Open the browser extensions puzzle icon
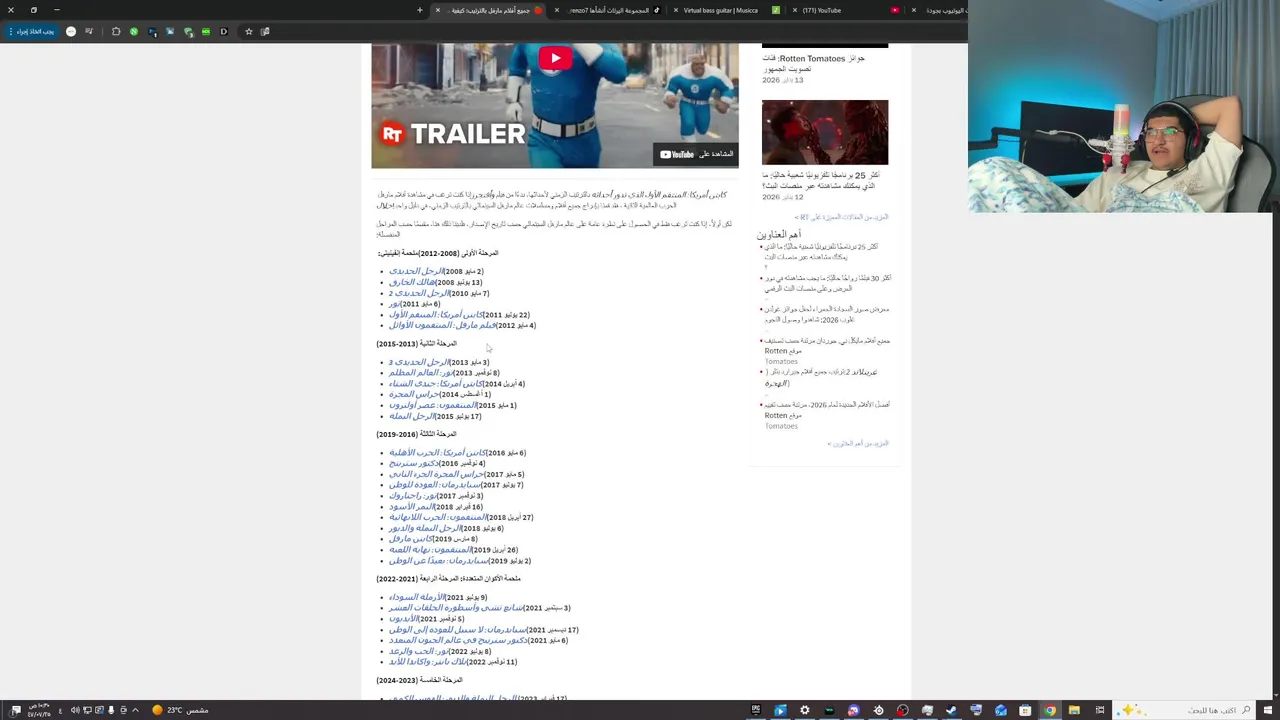Image resolution: width=1280 pixels, height=720 pixels. (x=116, y=32)
